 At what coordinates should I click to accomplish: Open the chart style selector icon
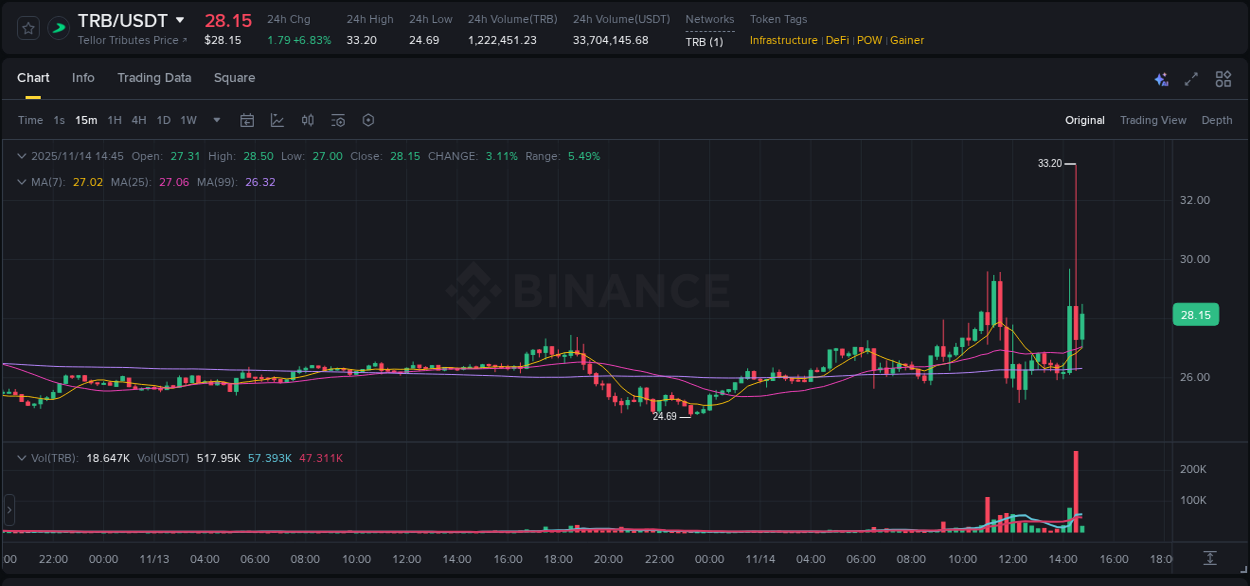[x=277, y=119]
